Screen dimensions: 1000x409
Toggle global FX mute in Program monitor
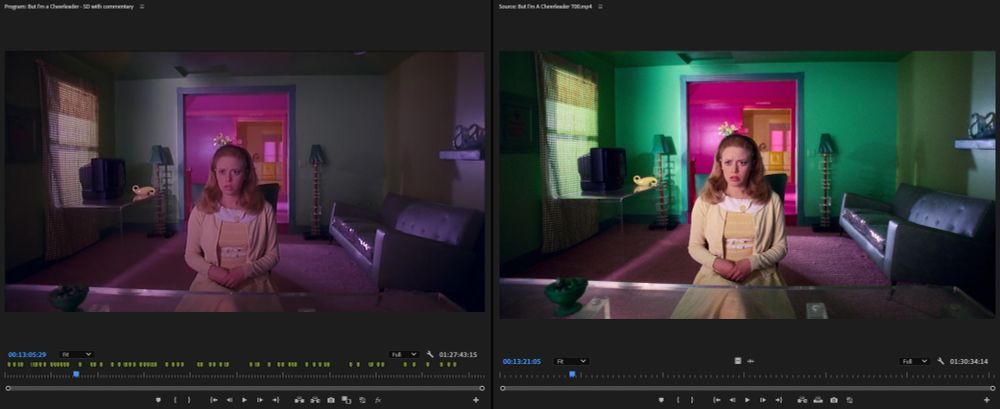click(x=378, y=400)
